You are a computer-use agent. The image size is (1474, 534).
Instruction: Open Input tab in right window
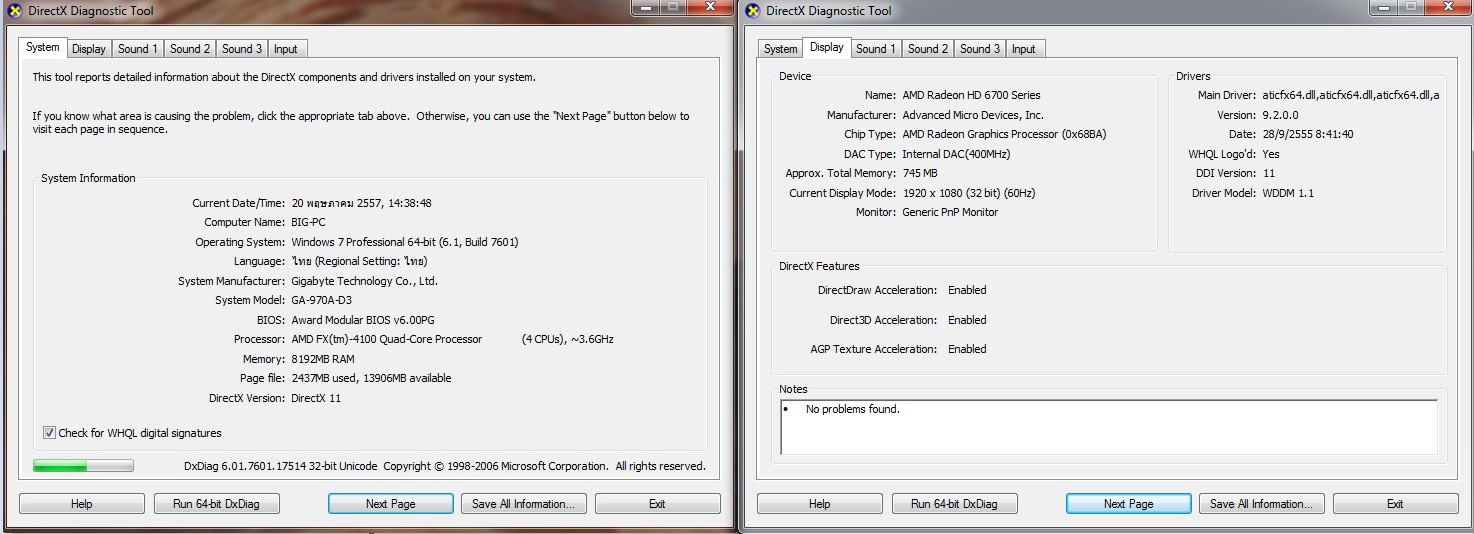1024,49
